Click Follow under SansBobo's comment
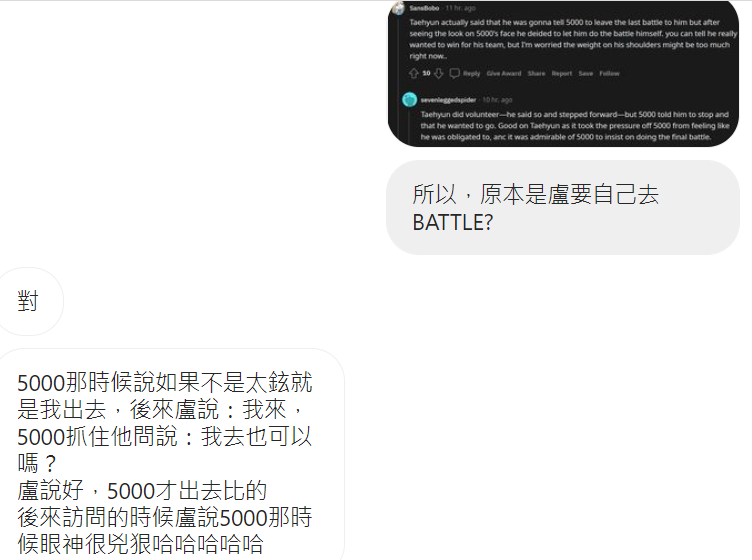This screenshot has width=752, height=560. [609, 73]
